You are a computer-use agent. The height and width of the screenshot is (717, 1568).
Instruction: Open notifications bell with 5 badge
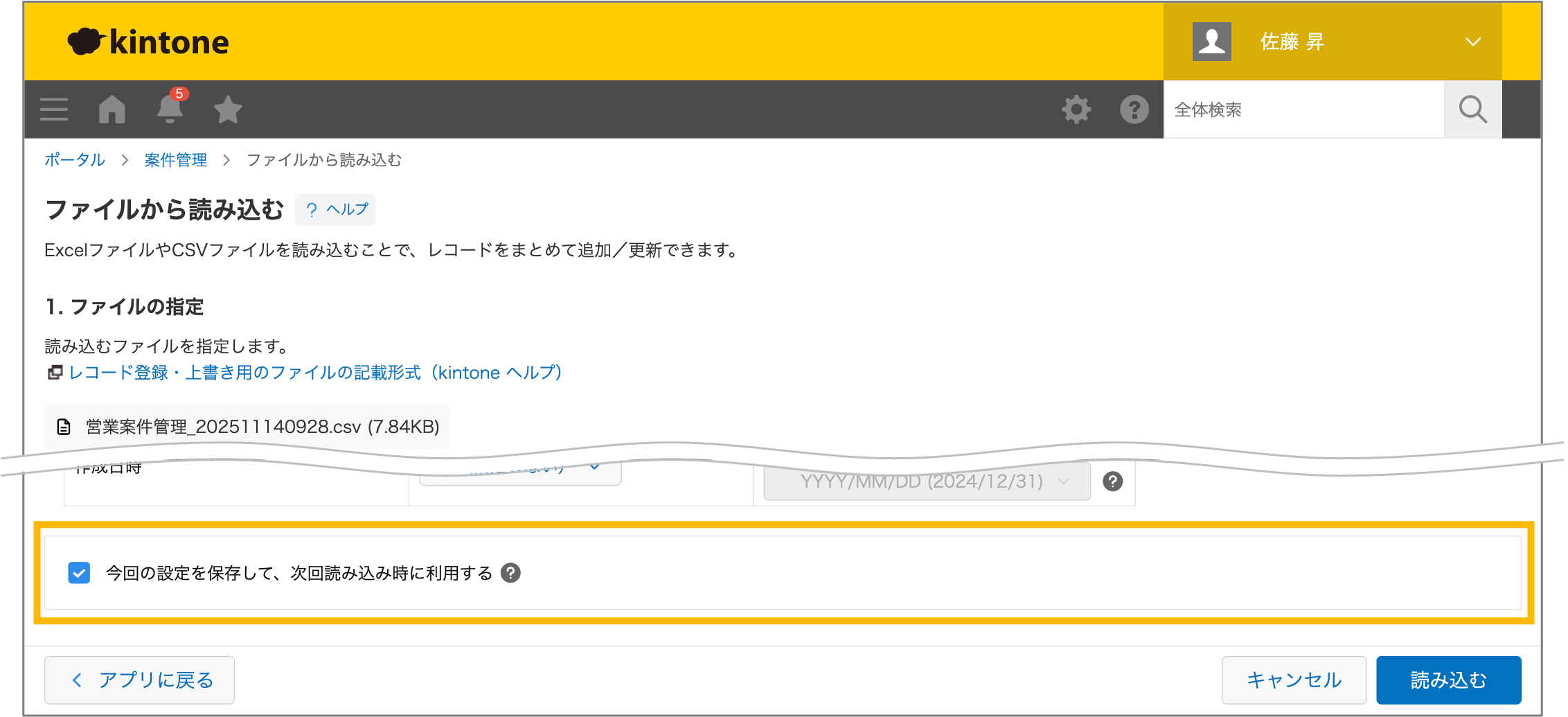pyautogui.click(x=170, y=109)
